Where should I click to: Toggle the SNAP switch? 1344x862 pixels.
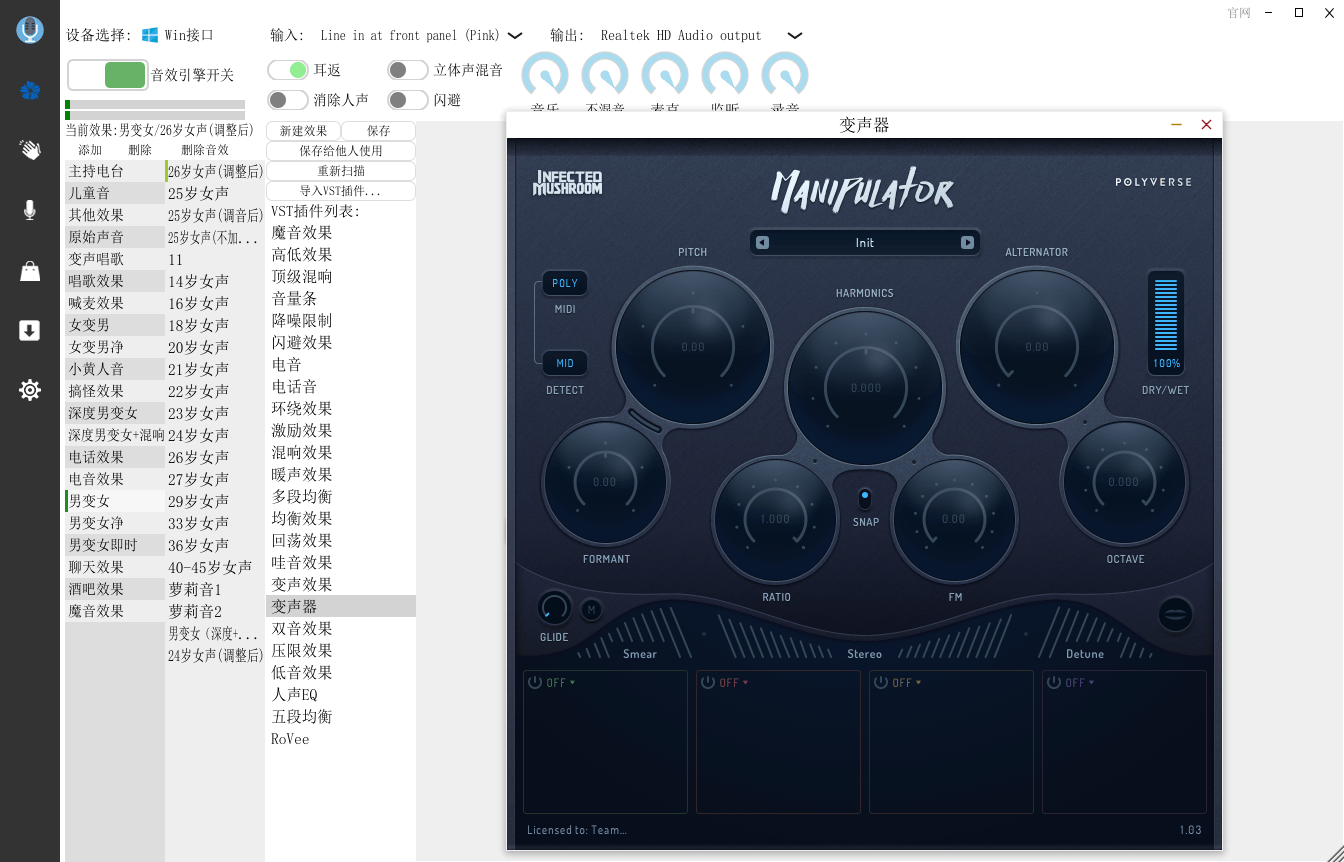[x=865, y=498]
